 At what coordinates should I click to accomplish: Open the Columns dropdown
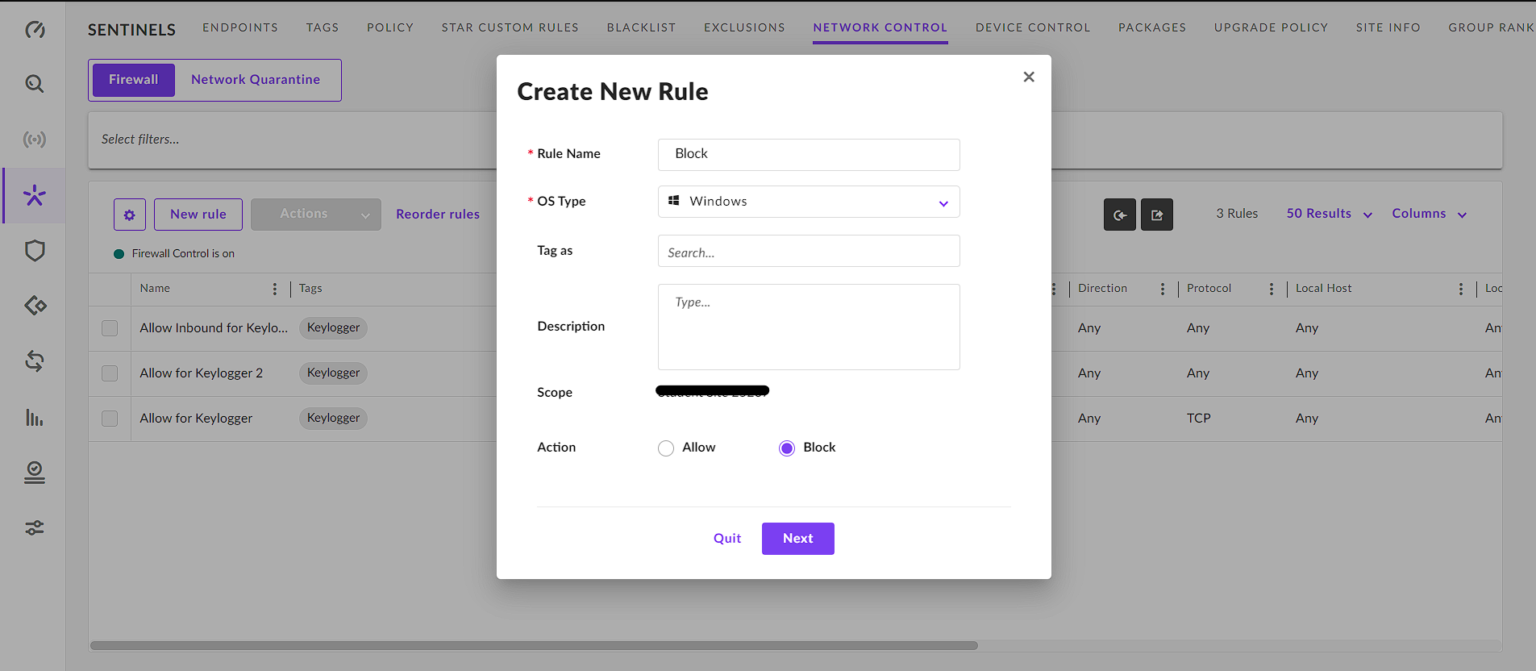coord(1428,213)
